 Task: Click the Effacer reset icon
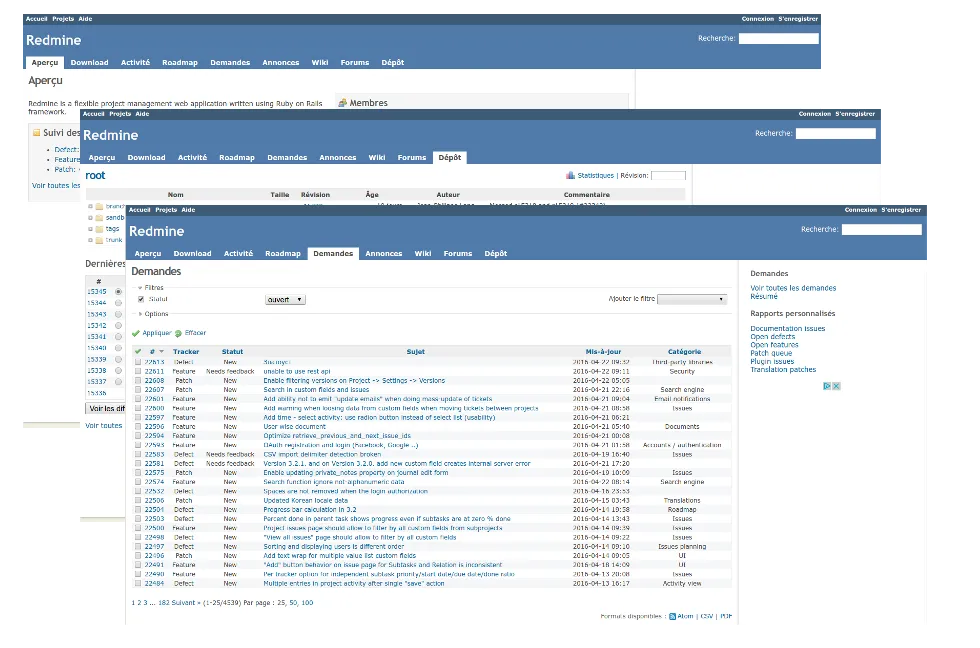(178, 333)
